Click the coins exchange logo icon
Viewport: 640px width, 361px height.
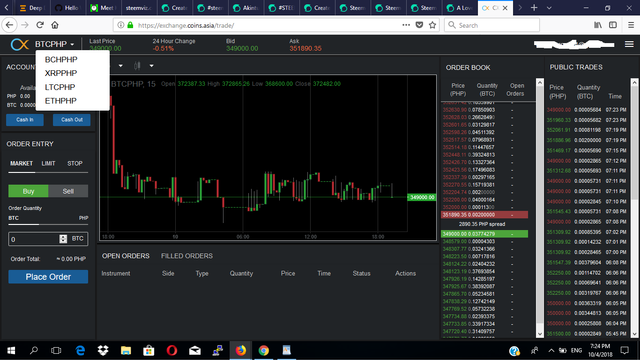coord(19,44)
